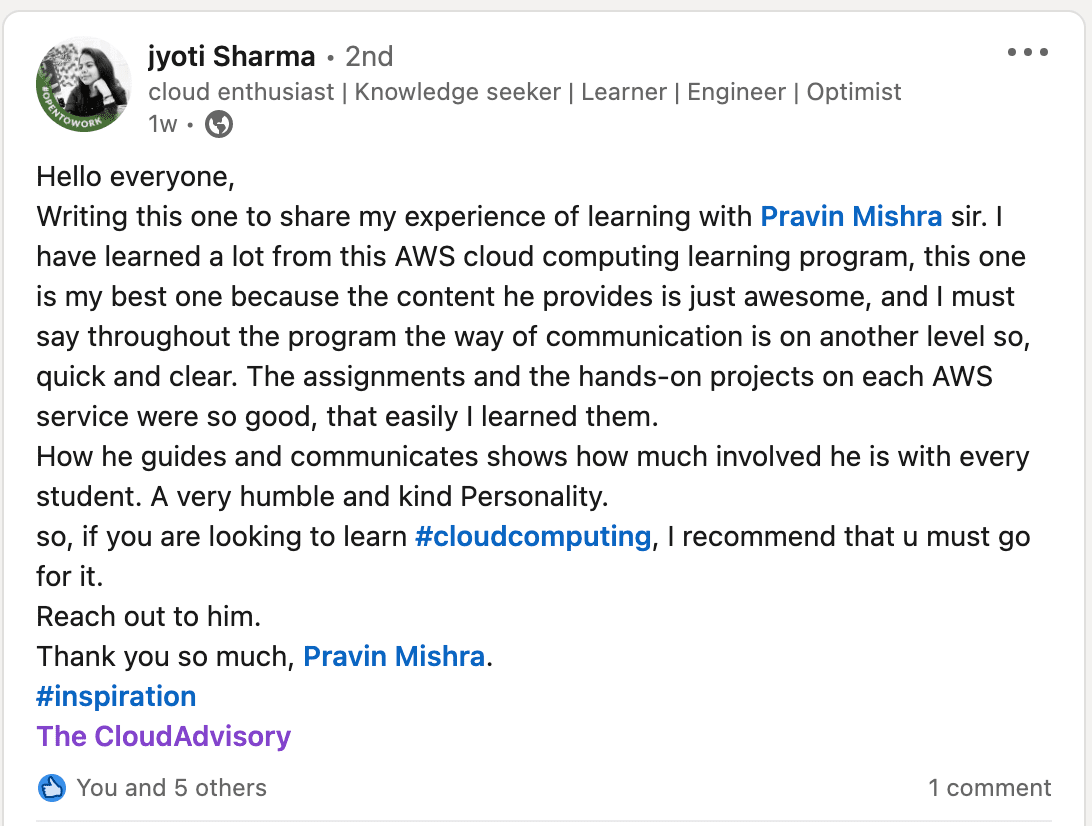Open the #inspiration hashtag
The image size is (1092, 826).
click(116, 696)
